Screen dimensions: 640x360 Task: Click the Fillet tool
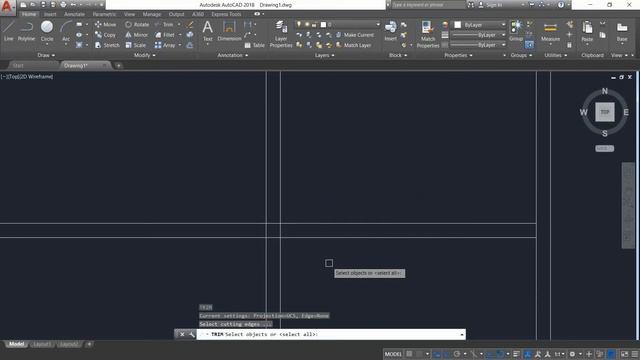click(x=165, y=35)
